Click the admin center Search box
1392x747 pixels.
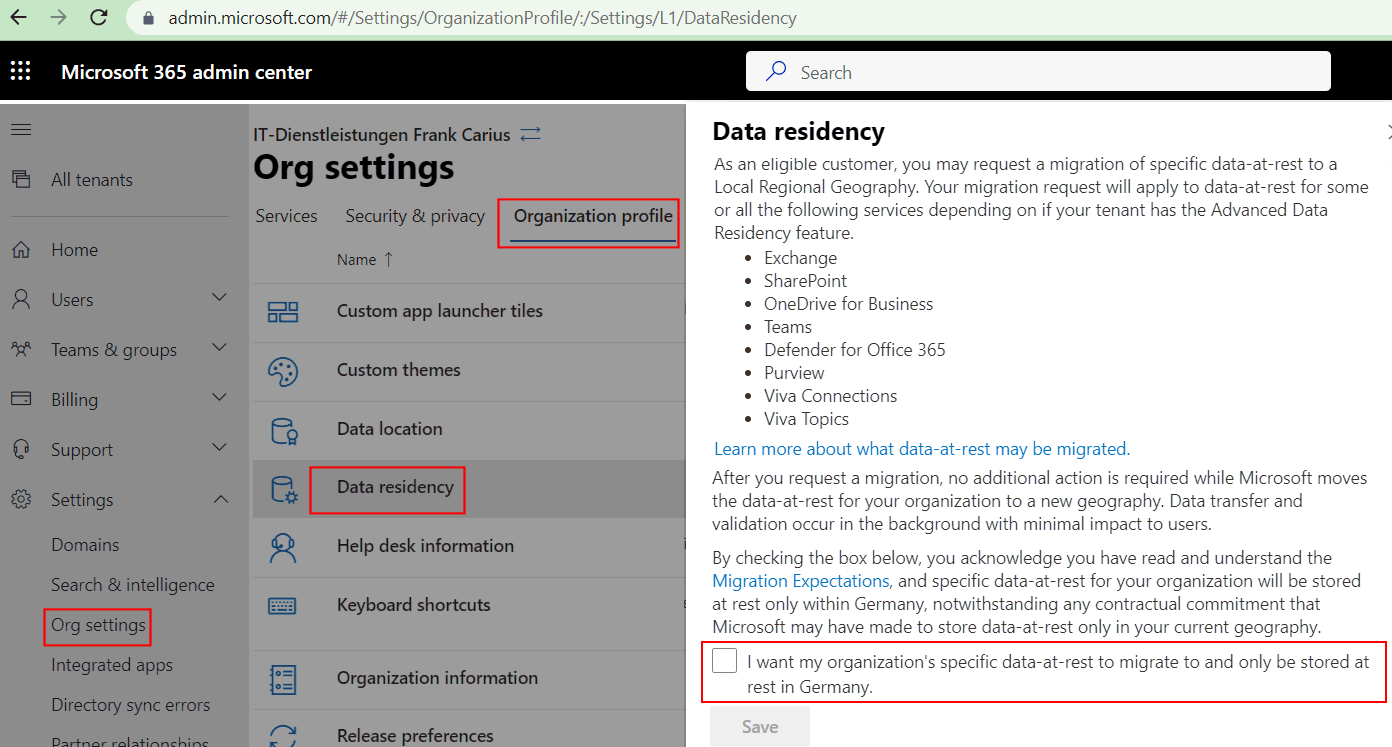(1038, 72)
